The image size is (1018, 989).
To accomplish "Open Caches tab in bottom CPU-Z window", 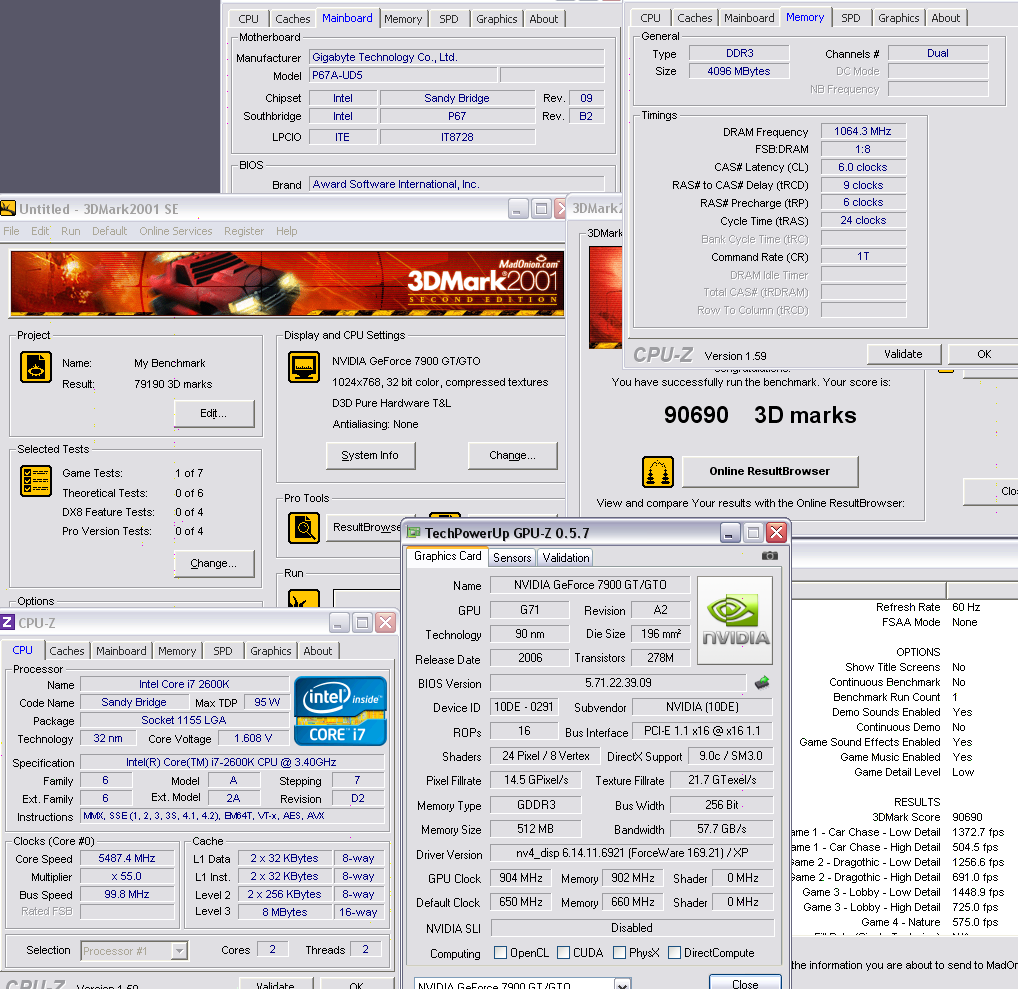I will (67, 651).
